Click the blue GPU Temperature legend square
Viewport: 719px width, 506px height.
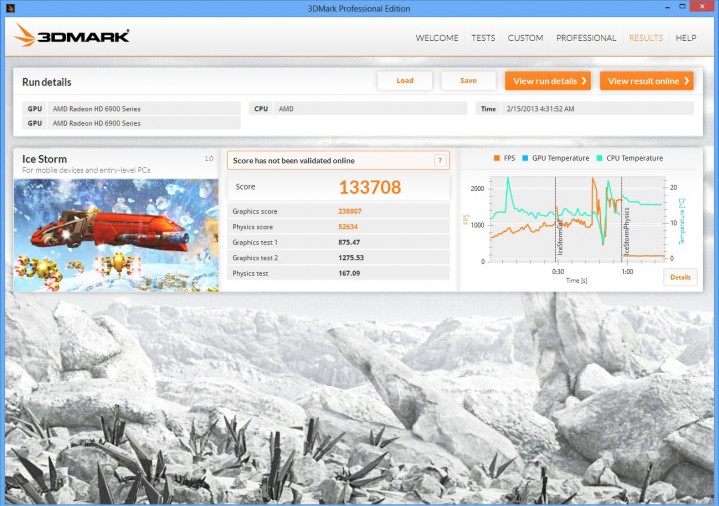pos(525,158)
